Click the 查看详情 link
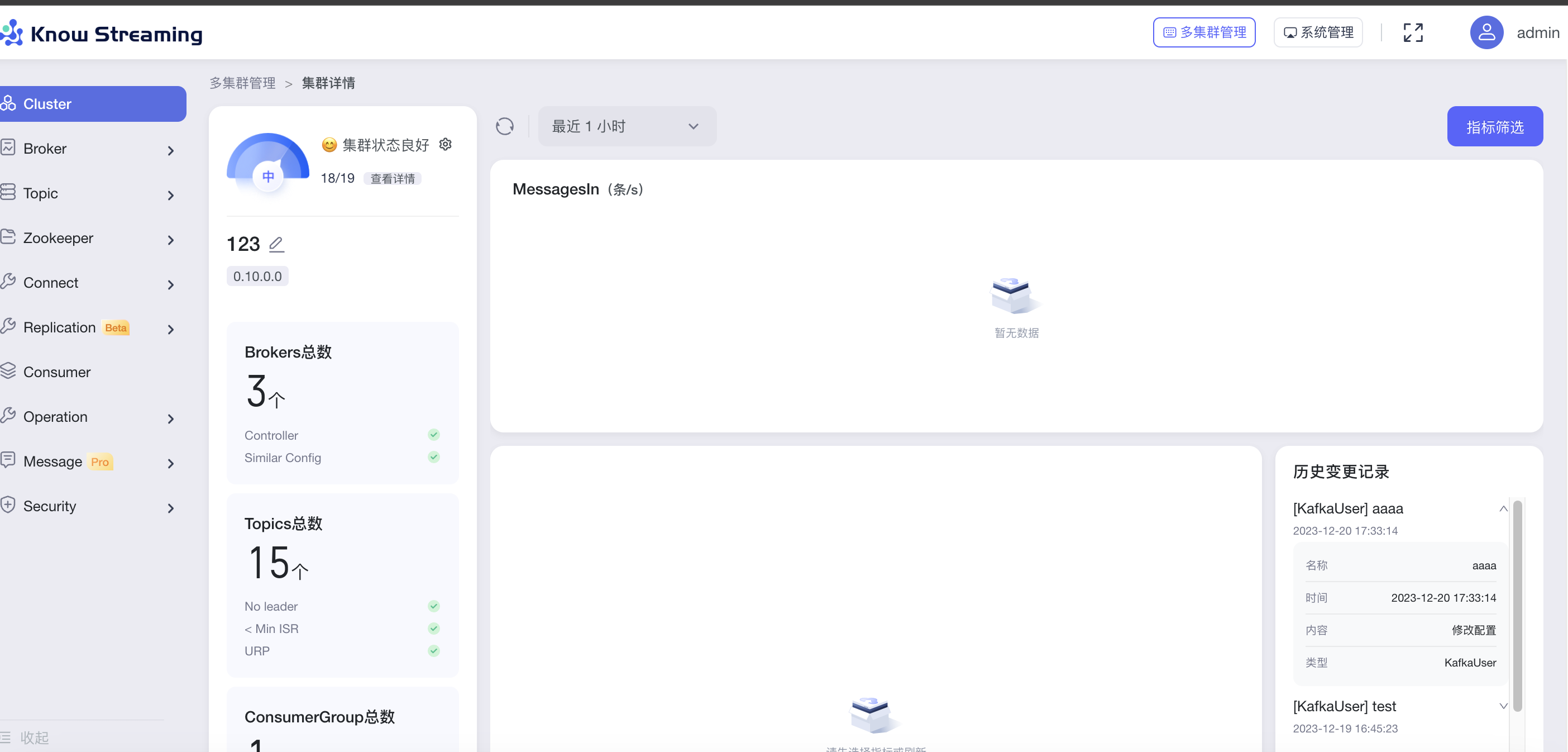This screenshot has height=752, width=1568. click(x=393, y=178)
